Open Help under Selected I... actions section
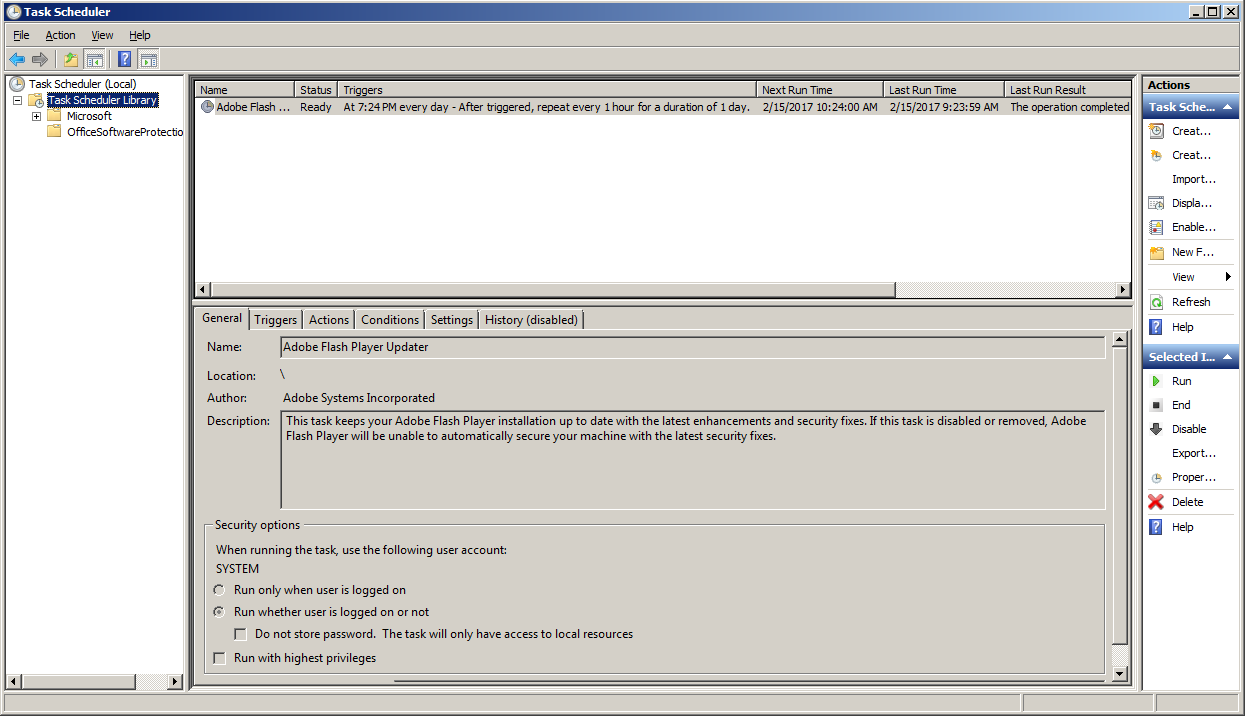The width and height of the screenshot is (1245, 716). tap(1183, 527)
